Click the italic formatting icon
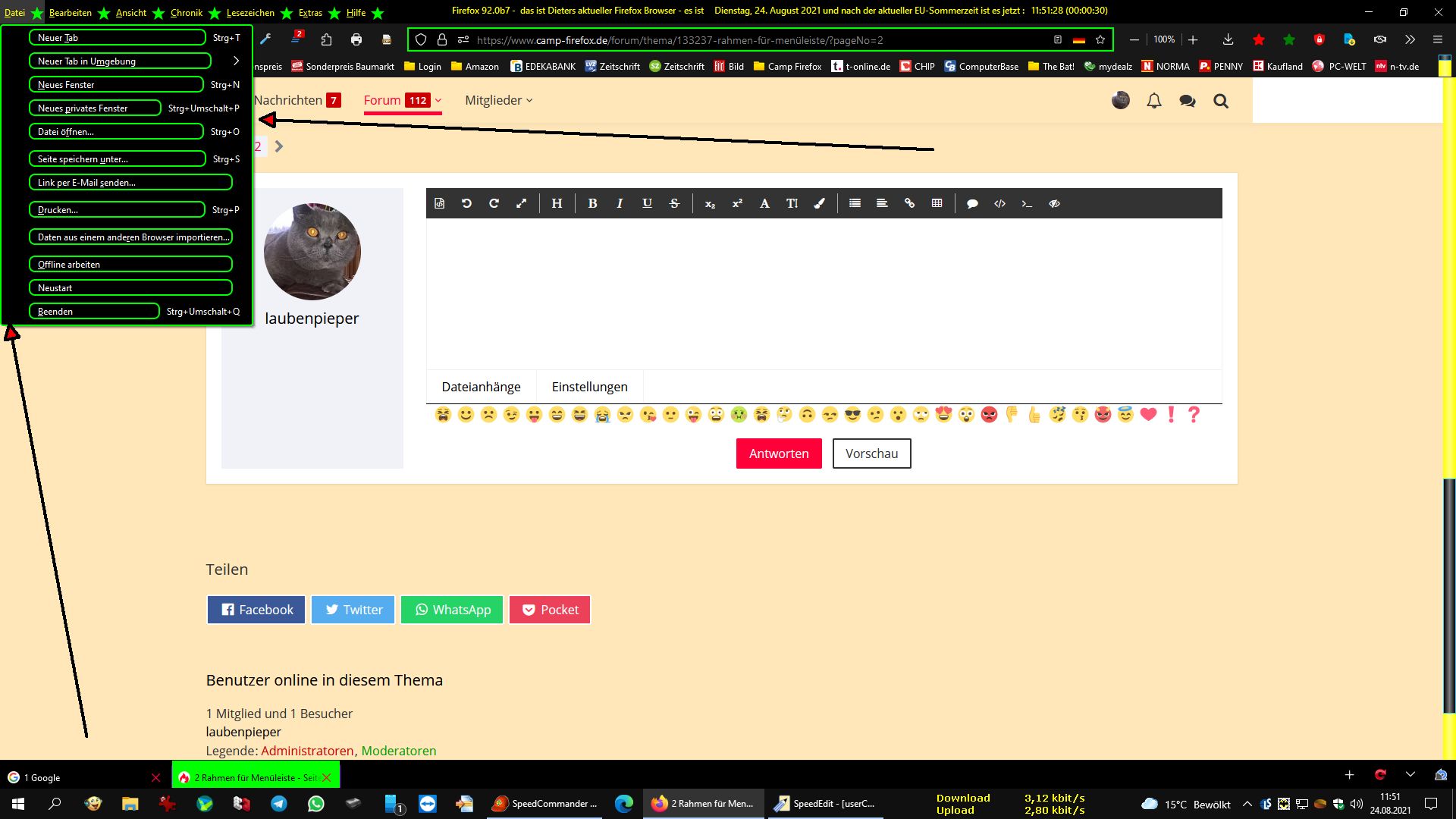 coord(620,203)
